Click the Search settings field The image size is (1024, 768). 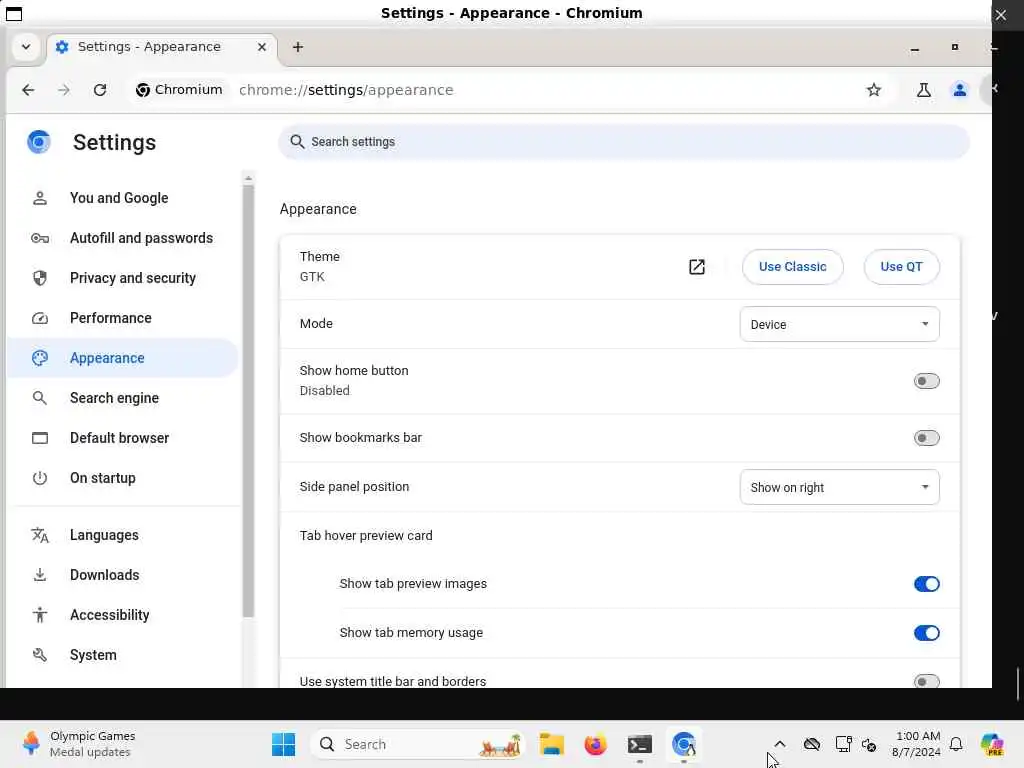[x=624, y=142]
